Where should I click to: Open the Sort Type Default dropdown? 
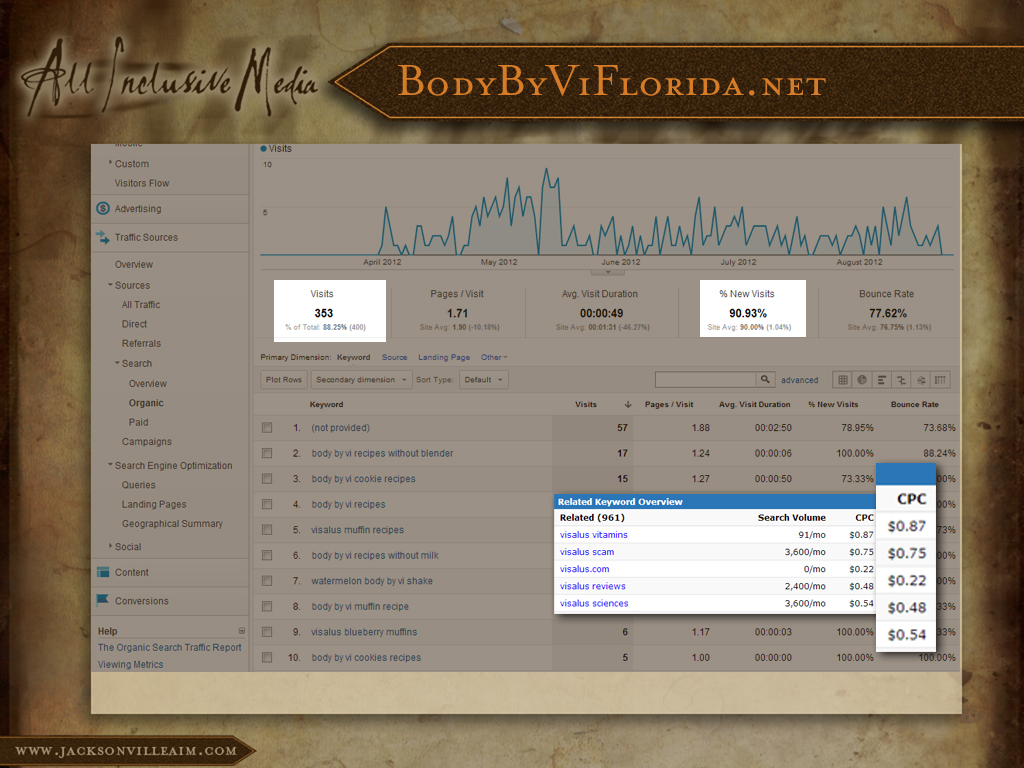(x=484, y=380)
